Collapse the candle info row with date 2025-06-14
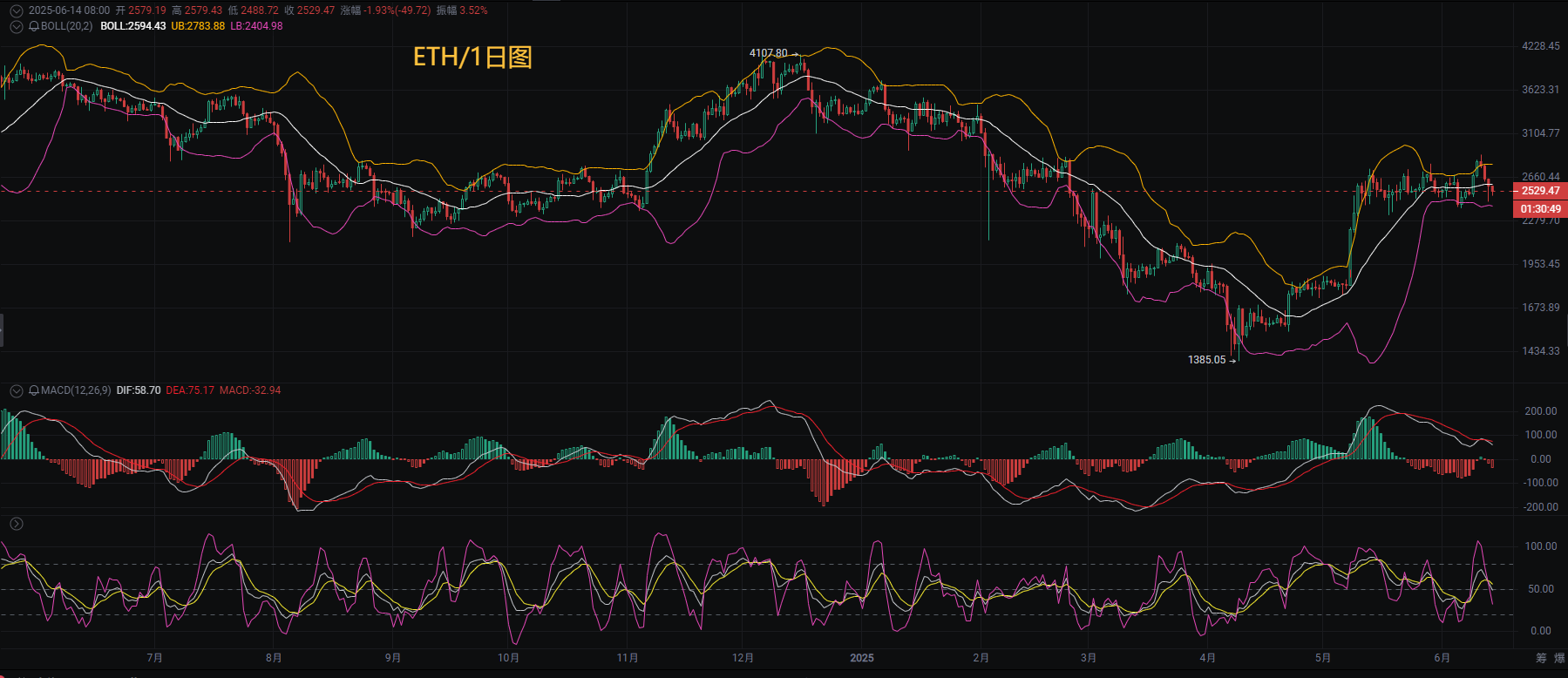 click(x=16, y=10)
